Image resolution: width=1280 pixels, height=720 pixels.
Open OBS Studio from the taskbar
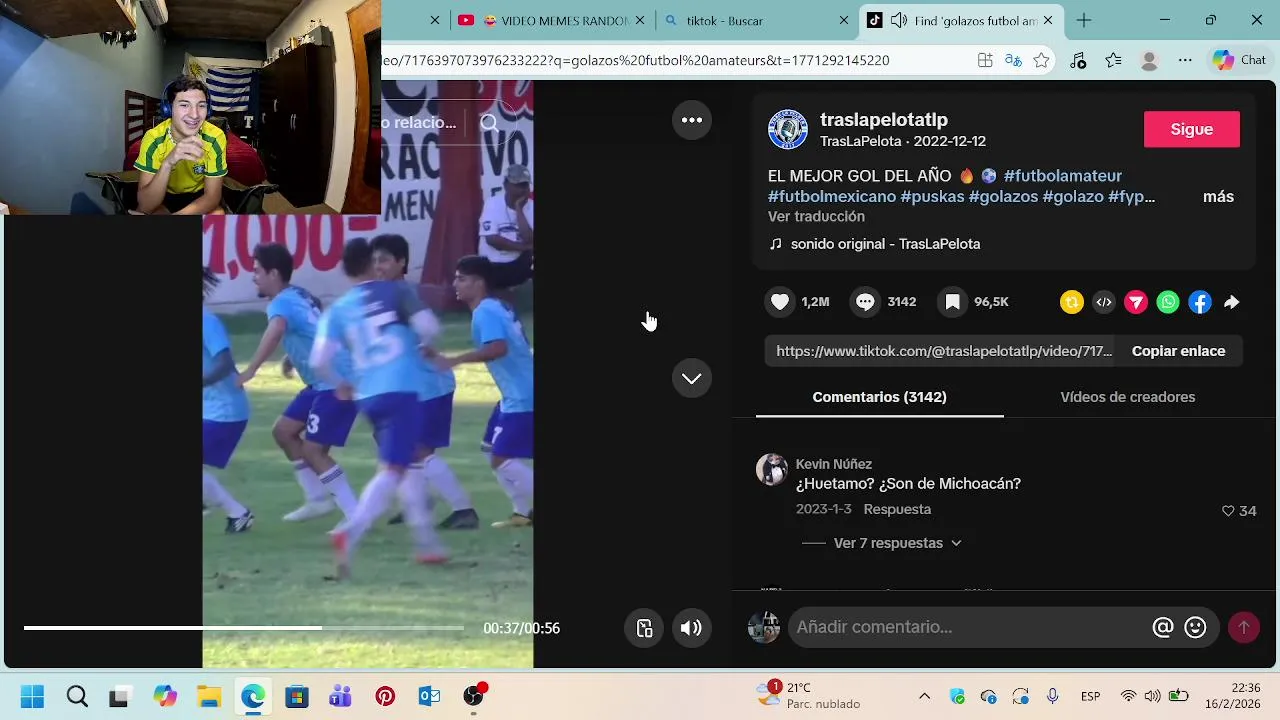pyautogui.click(x=474, y=696)
